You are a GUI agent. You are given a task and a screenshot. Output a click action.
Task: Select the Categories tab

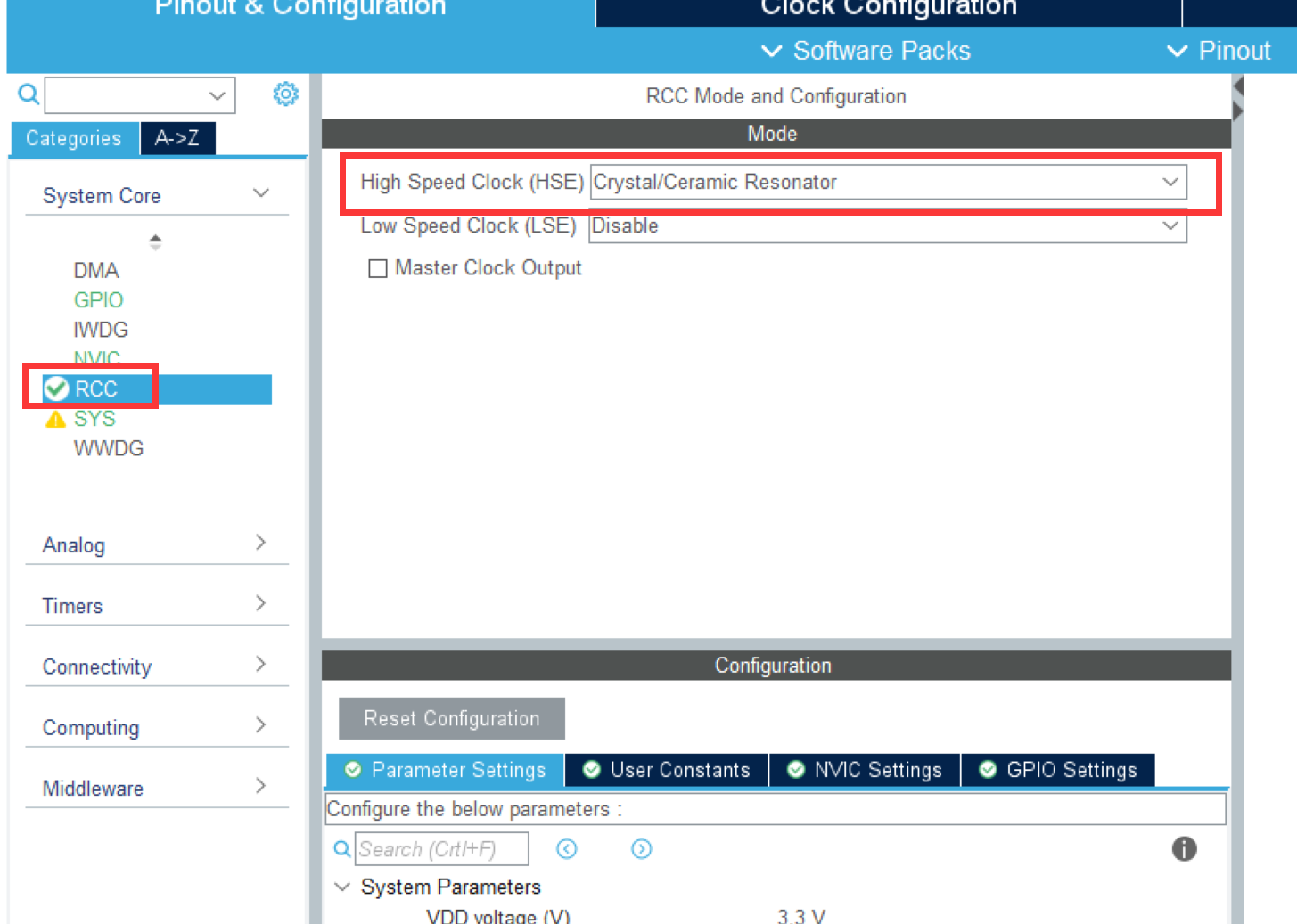coord(74,138)
